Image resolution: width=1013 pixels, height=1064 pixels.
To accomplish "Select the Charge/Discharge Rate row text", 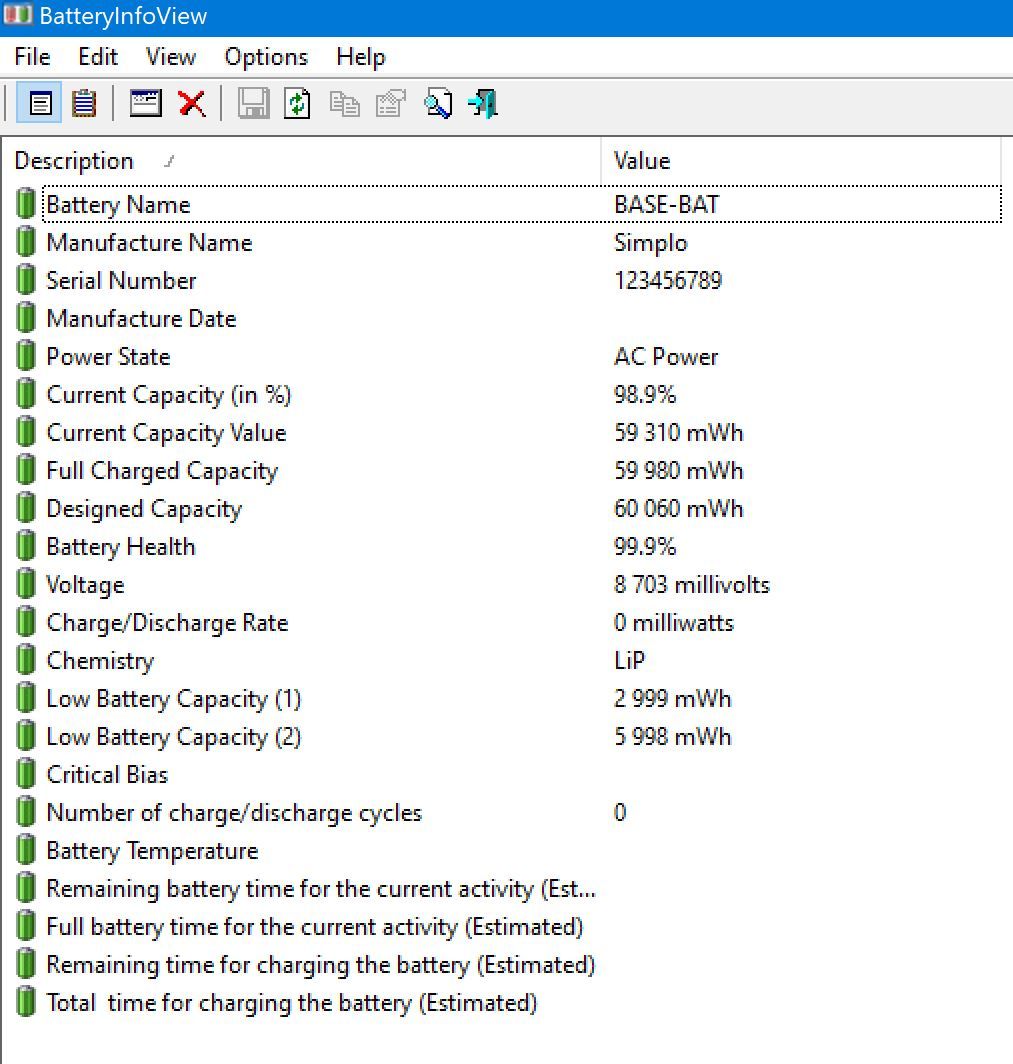I will 167,623.
